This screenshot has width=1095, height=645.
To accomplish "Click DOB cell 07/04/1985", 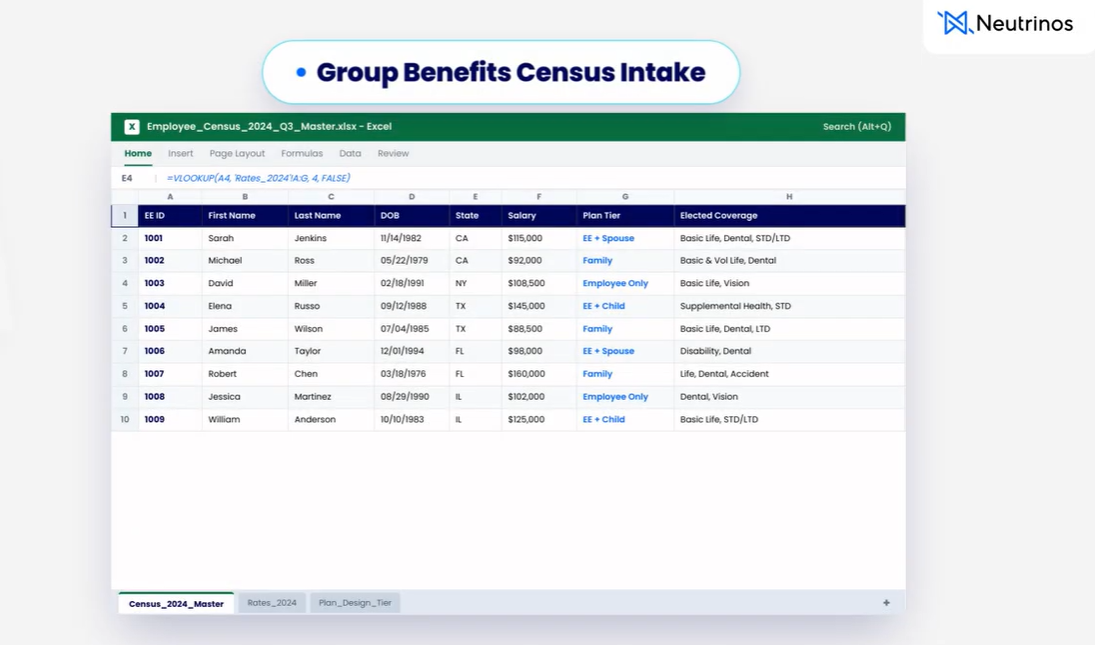I will coord(412,329).
